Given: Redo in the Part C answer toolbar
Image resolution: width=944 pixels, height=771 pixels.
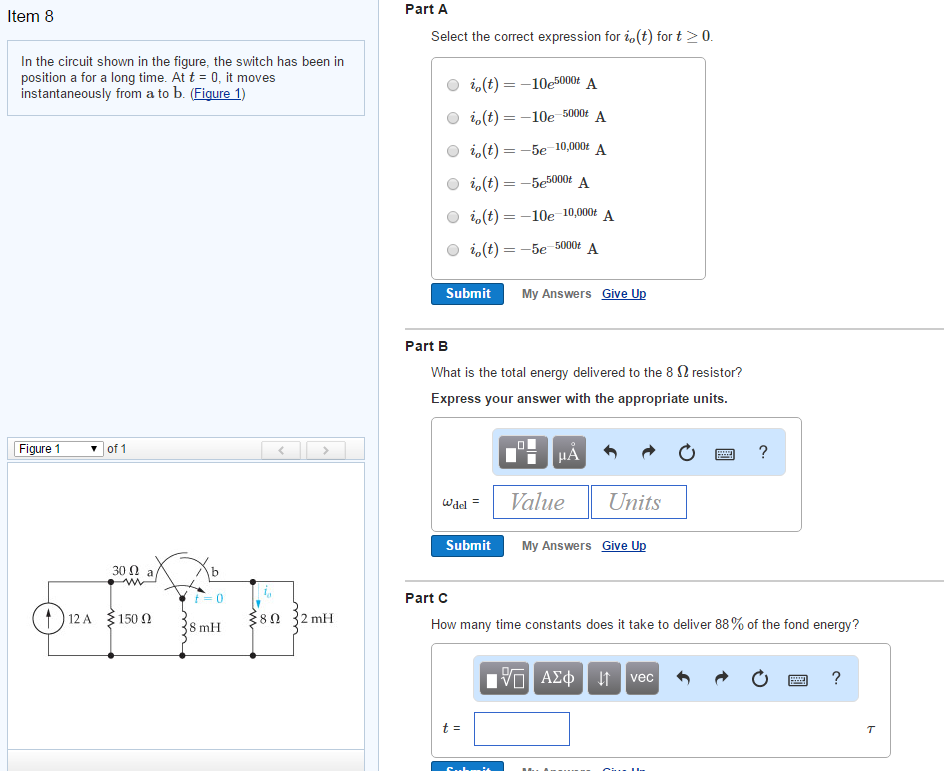Looking at the screenshot, I should [721, 678].
